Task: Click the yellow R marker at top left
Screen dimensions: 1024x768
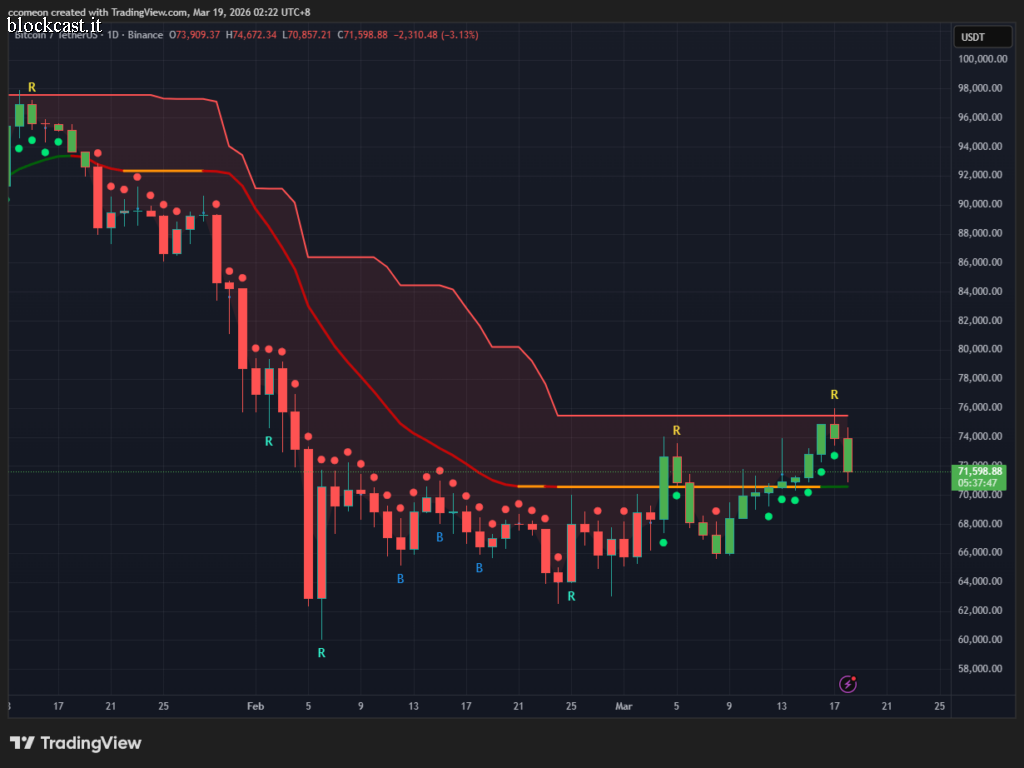Action: coord(31,87)
